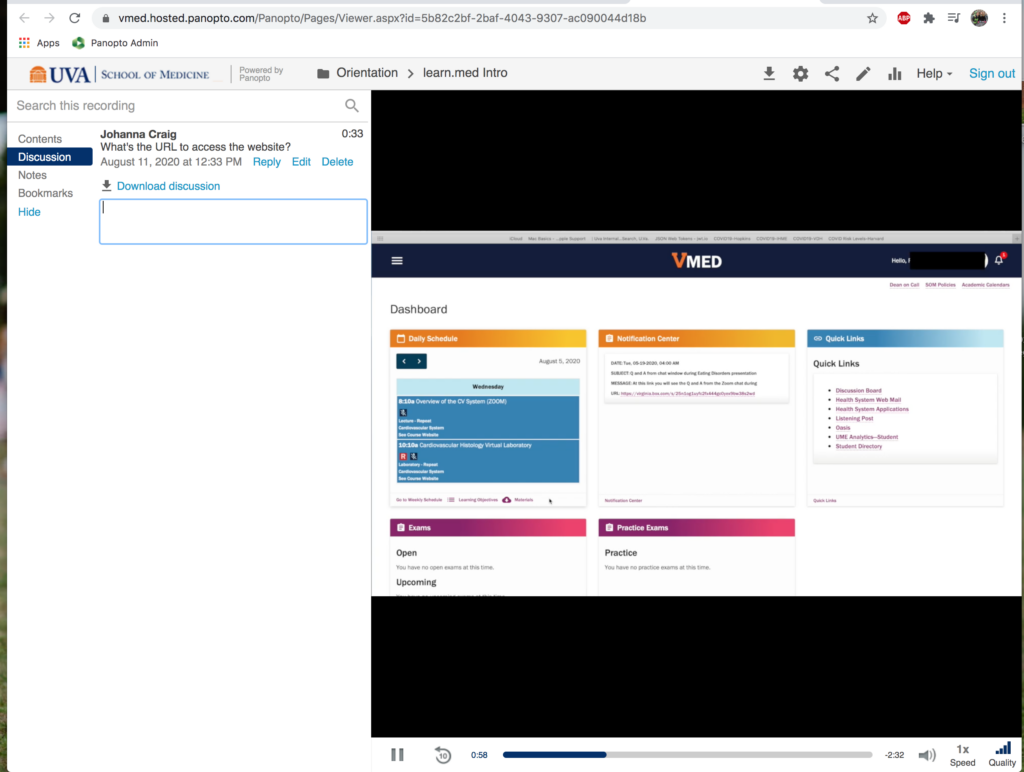The image size is (1024, 772).
Task: Open recording settings gear icon
Action: pyautogui.click(x=801, y=74)
